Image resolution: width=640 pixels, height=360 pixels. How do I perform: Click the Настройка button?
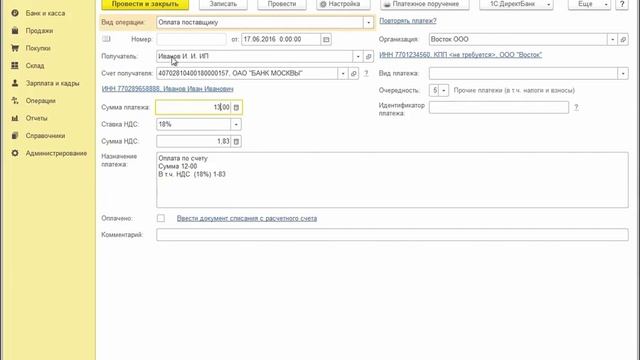pyautogui.click(x=343, y=4)
